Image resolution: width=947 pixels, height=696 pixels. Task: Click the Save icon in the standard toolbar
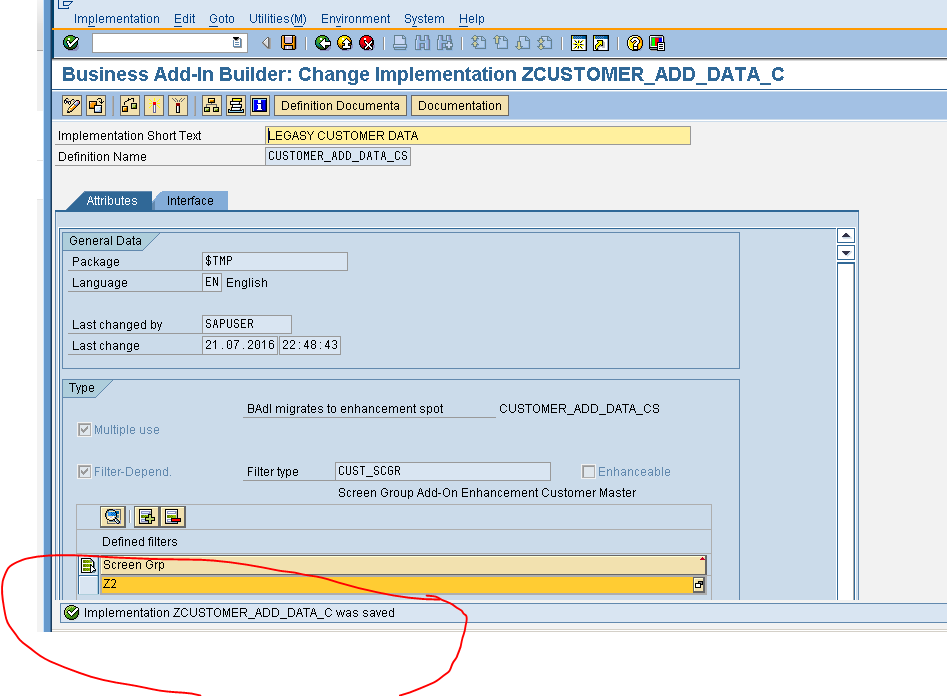point(289,43)
